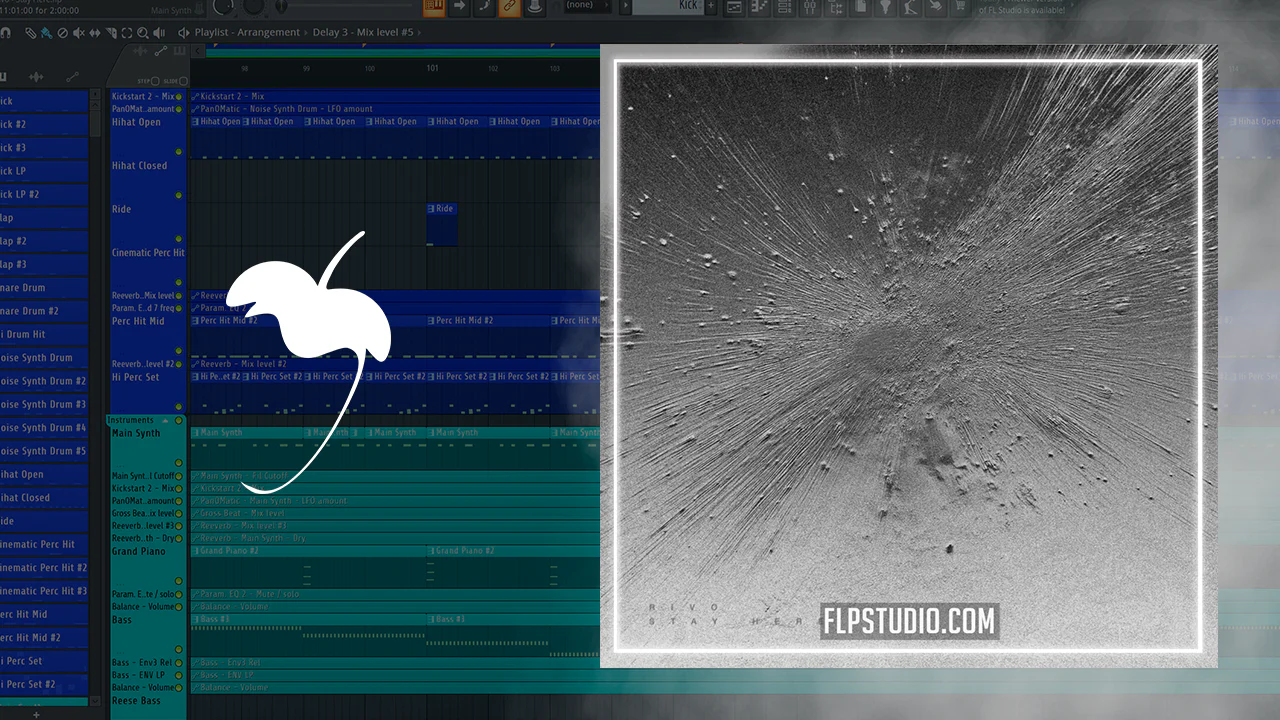The image size is (1280, 720).
Task: Click the piano keys icon above SLIDE
Action: (178, 51)
